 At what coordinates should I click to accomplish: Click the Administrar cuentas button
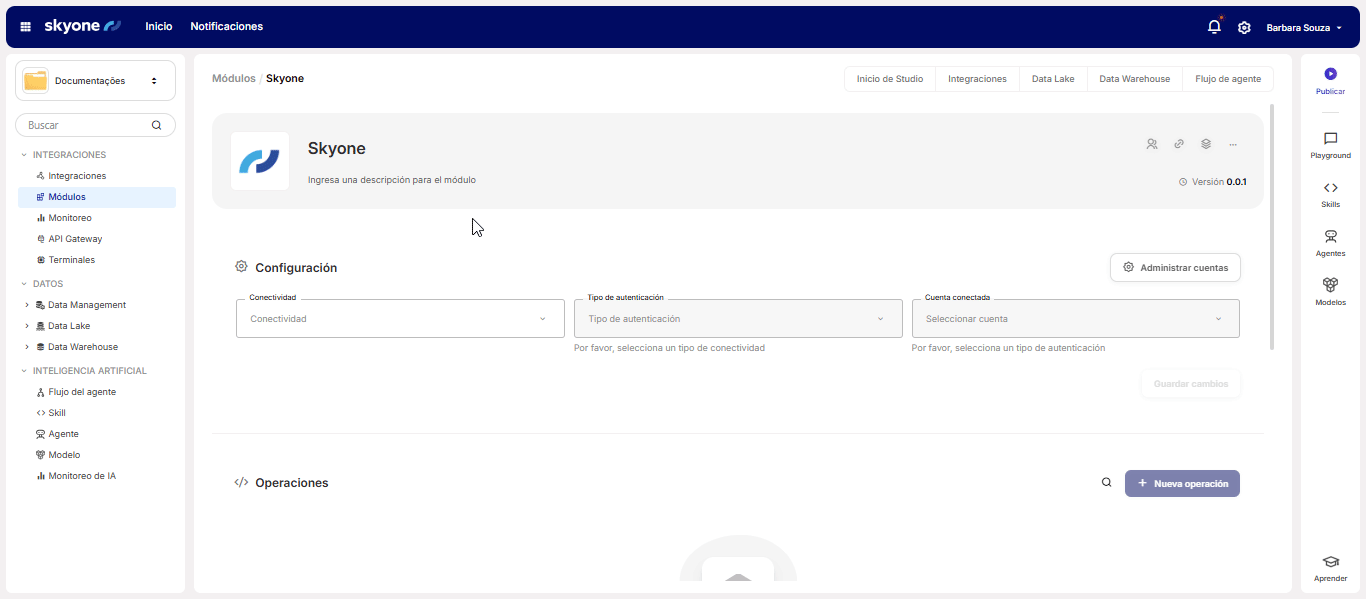pyautogui.click(x=1175, y=268)
